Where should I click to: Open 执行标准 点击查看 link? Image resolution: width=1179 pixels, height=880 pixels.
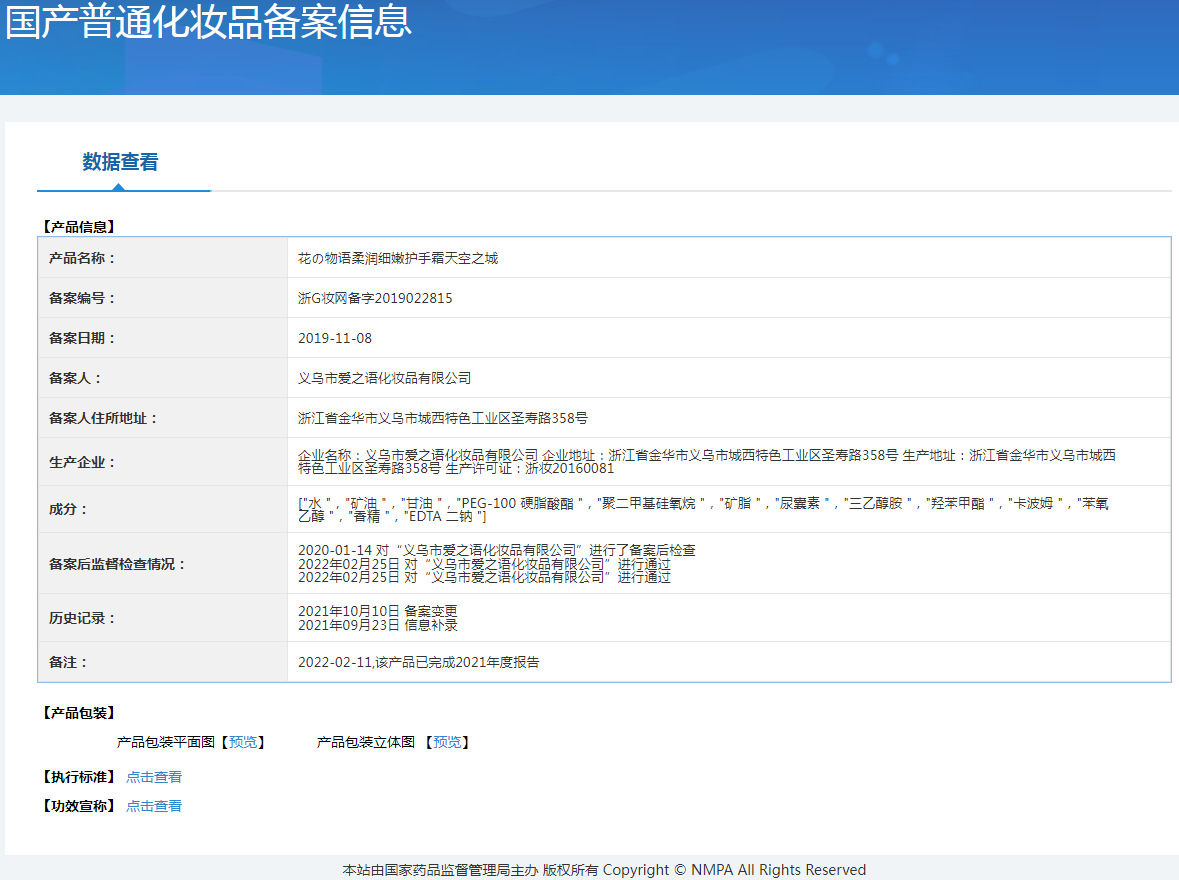[154, 777]
